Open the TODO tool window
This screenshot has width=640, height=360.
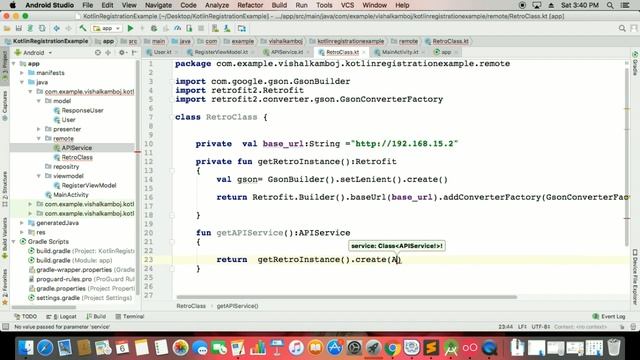25,316
